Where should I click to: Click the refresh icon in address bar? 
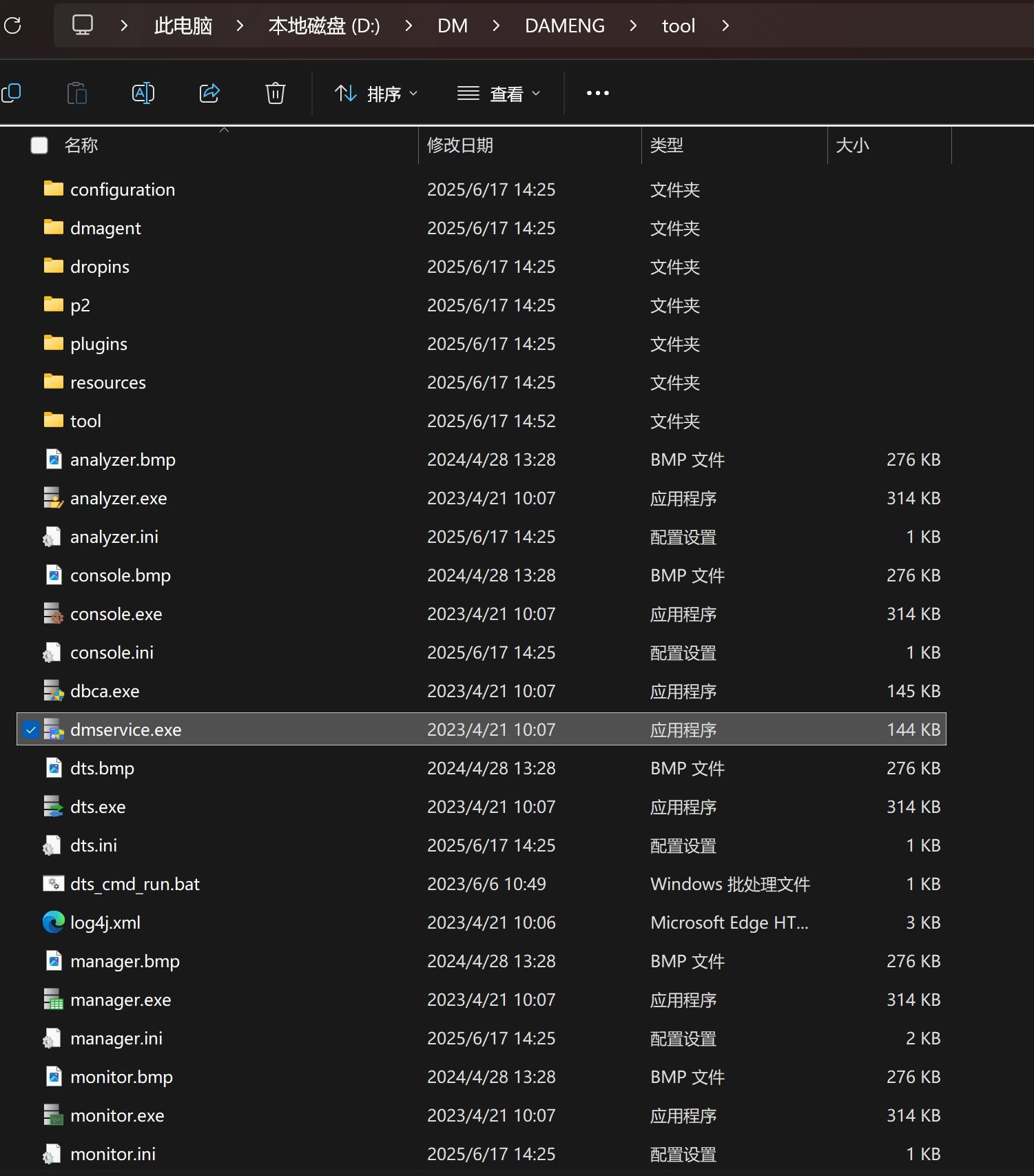click(x=12, y=26)
